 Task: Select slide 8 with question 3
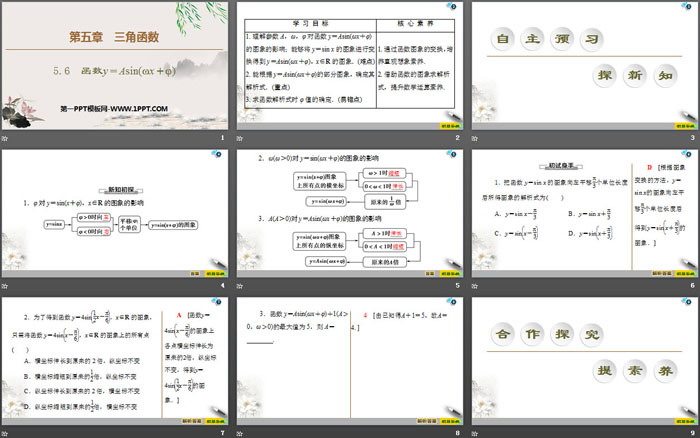pos(349,360)
